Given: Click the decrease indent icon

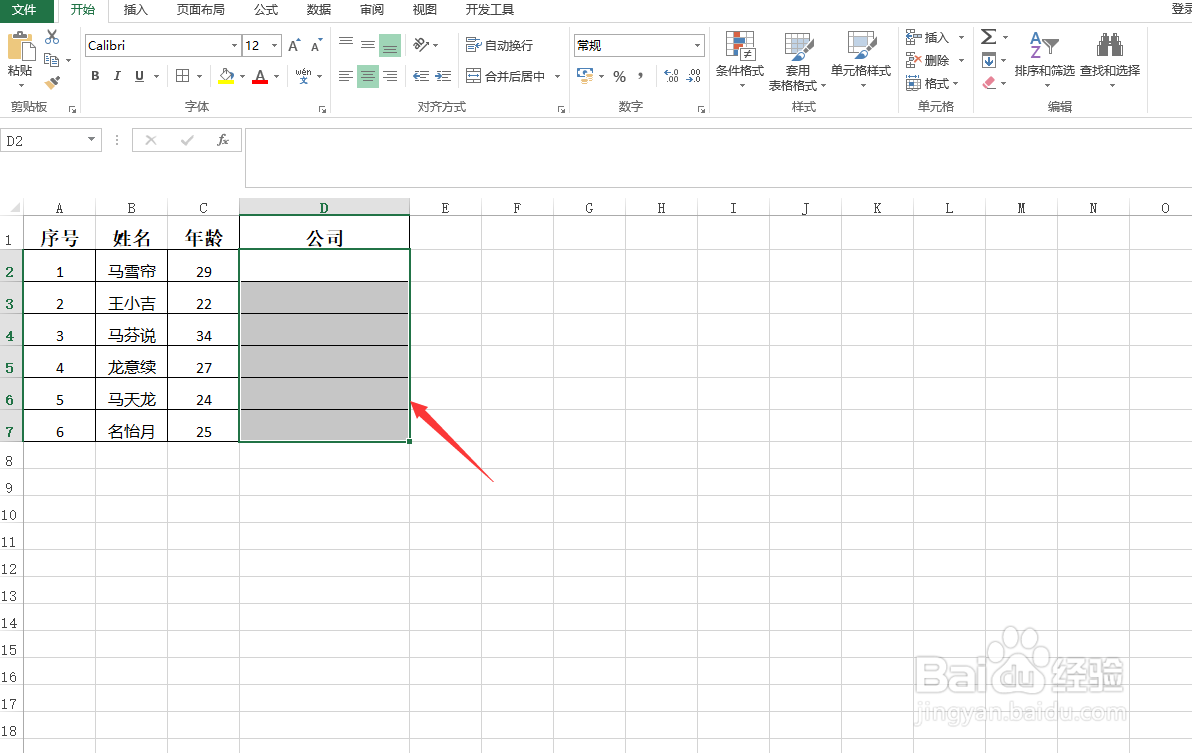Looking at the screenshot, I should click(421, 76).
